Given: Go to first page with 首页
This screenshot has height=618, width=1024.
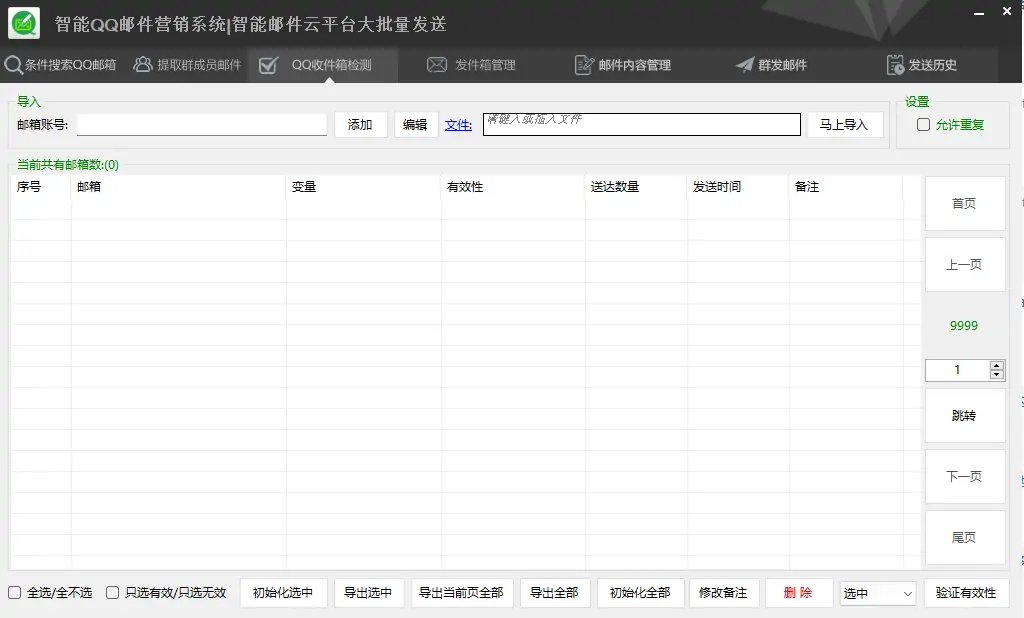Looking at the screenshot, I should [x=965, y=203].
